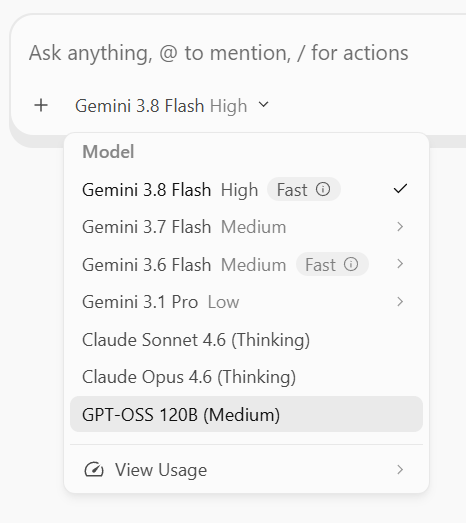Click the gauge icon next to View Usage
Image resolution: width=466 pixels, height=523 pixels.
pos(94,470)
